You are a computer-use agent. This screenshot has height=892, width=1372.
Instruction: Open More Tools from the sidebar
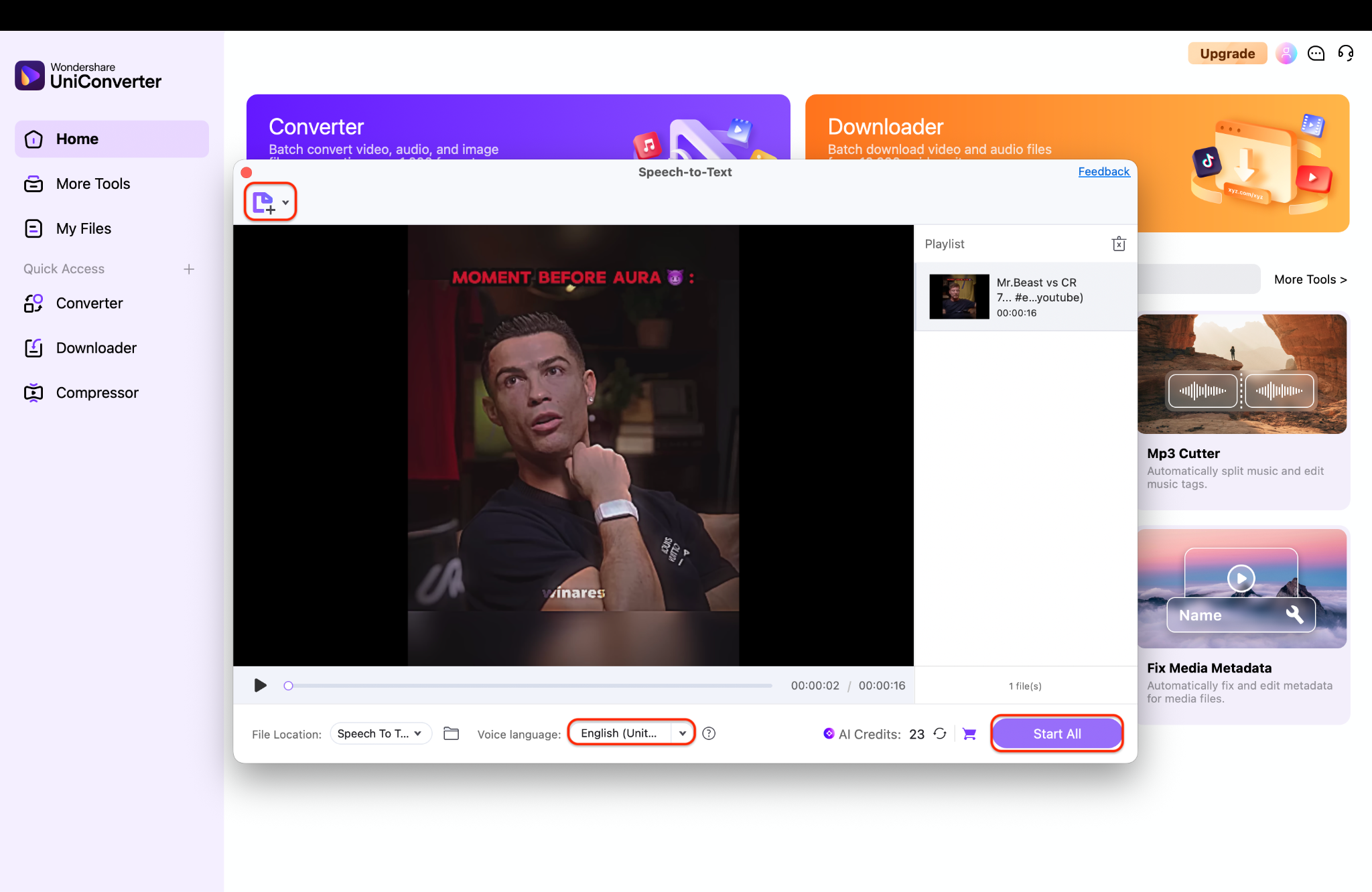tap(92, 183)
